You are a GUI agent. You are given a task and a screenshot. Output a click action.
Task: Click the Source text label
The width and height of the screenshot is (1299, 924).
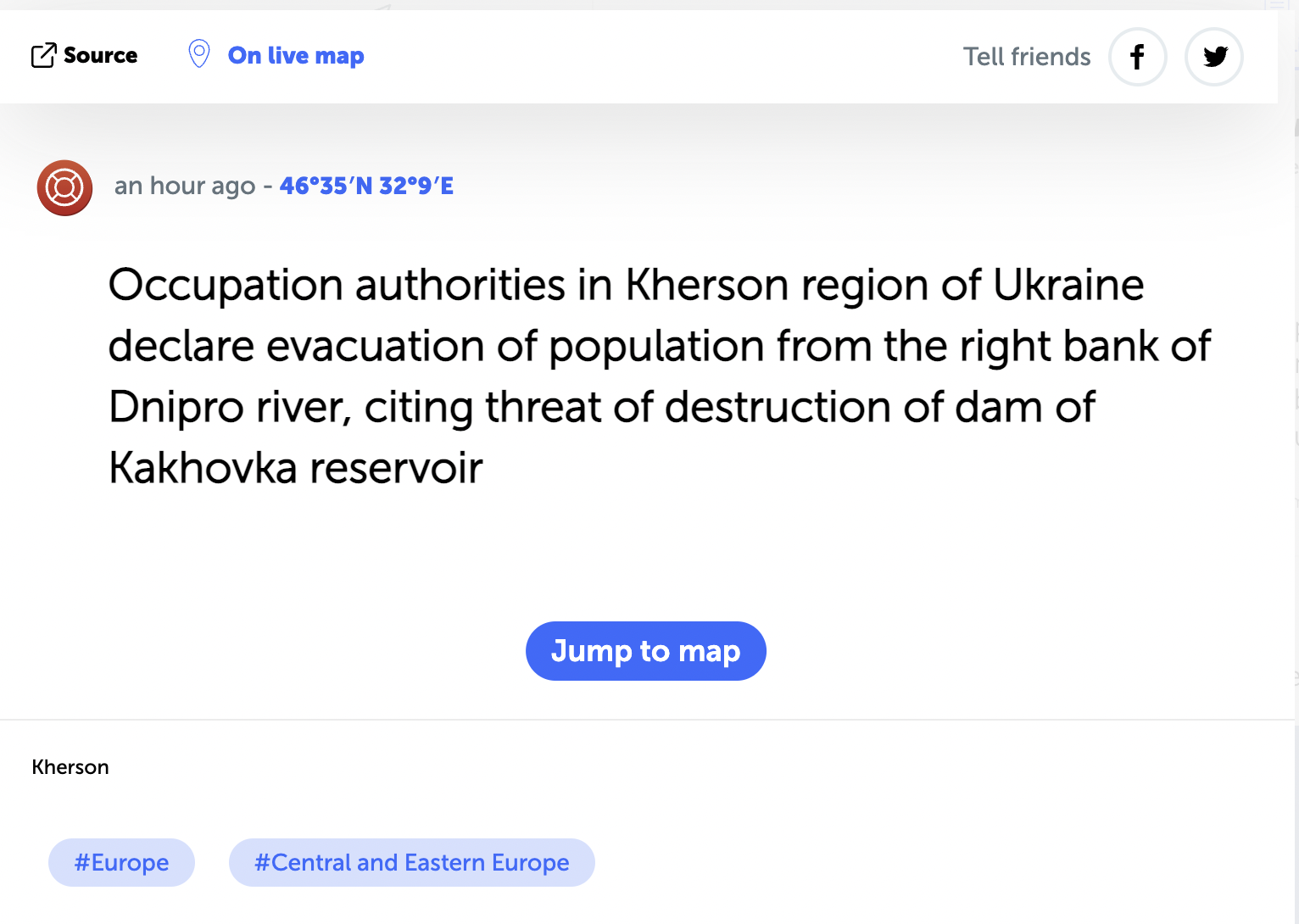coord(100,55)
